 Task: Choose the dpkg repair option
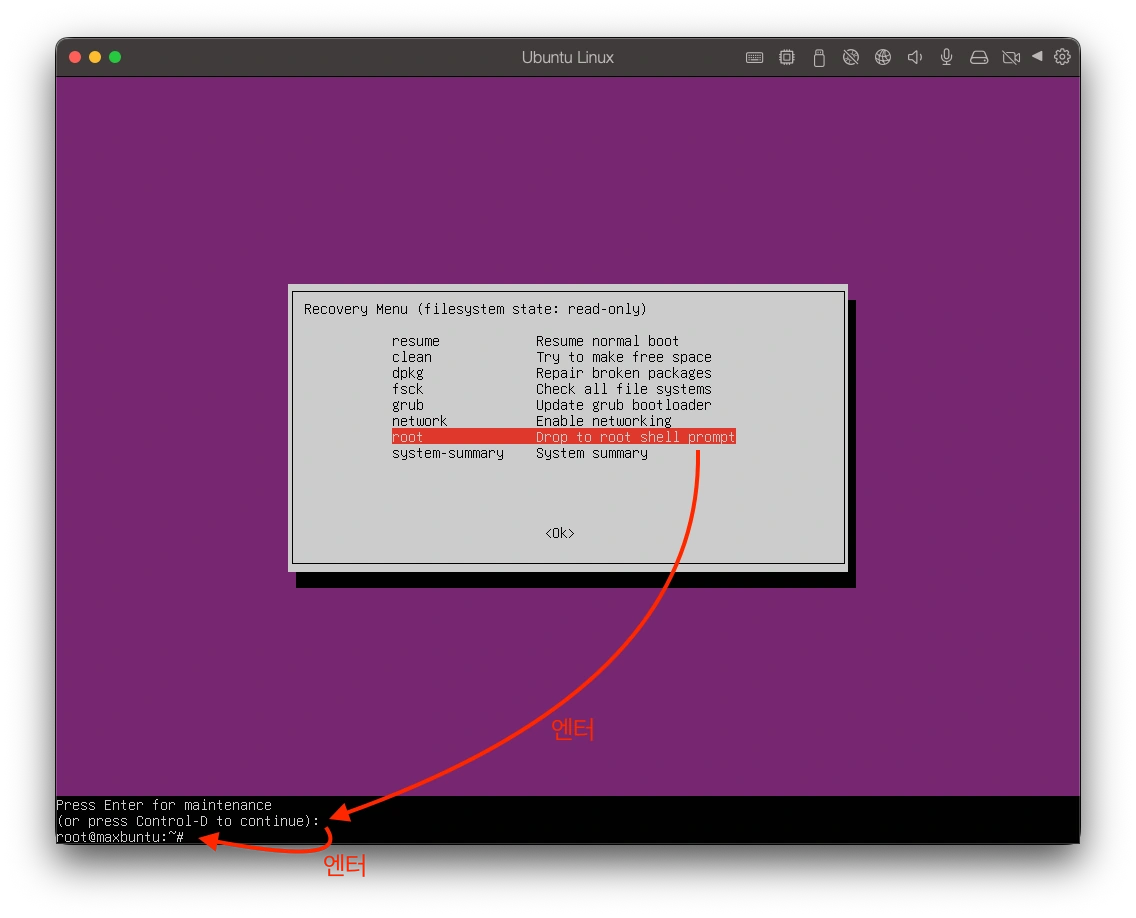pos(407,373)
